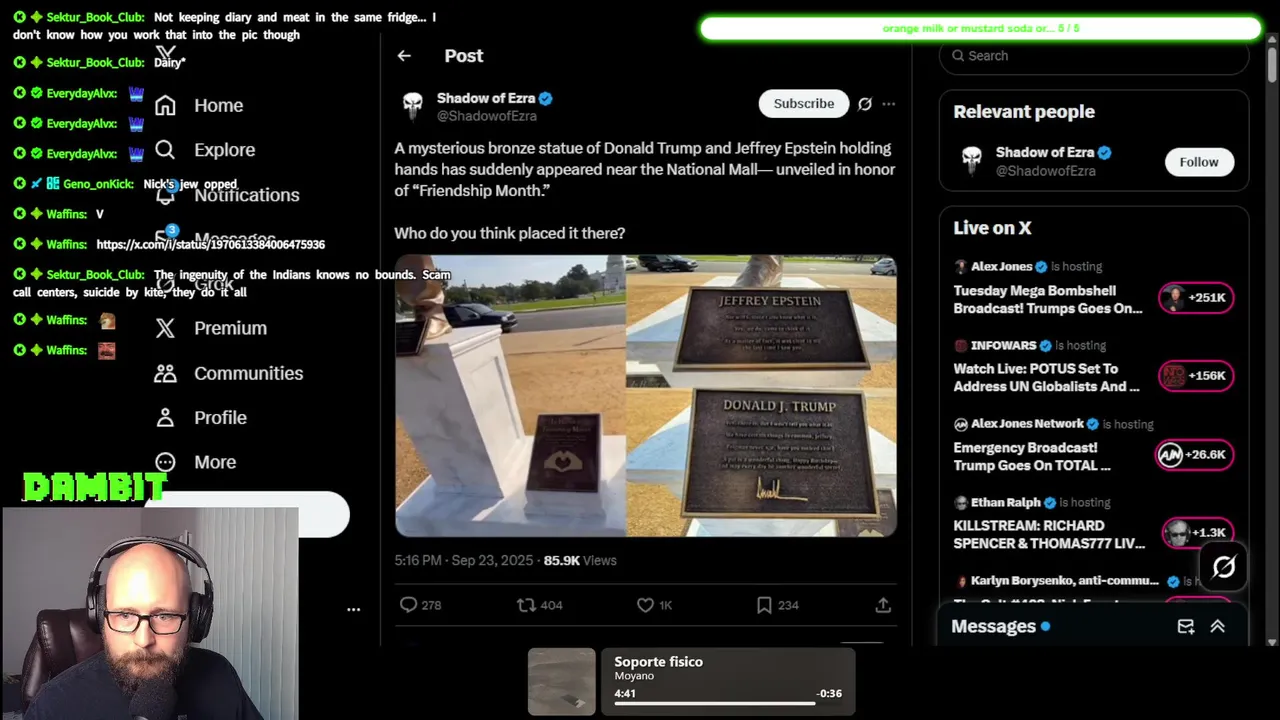Click the three dots beside webcam

(353, 609)
